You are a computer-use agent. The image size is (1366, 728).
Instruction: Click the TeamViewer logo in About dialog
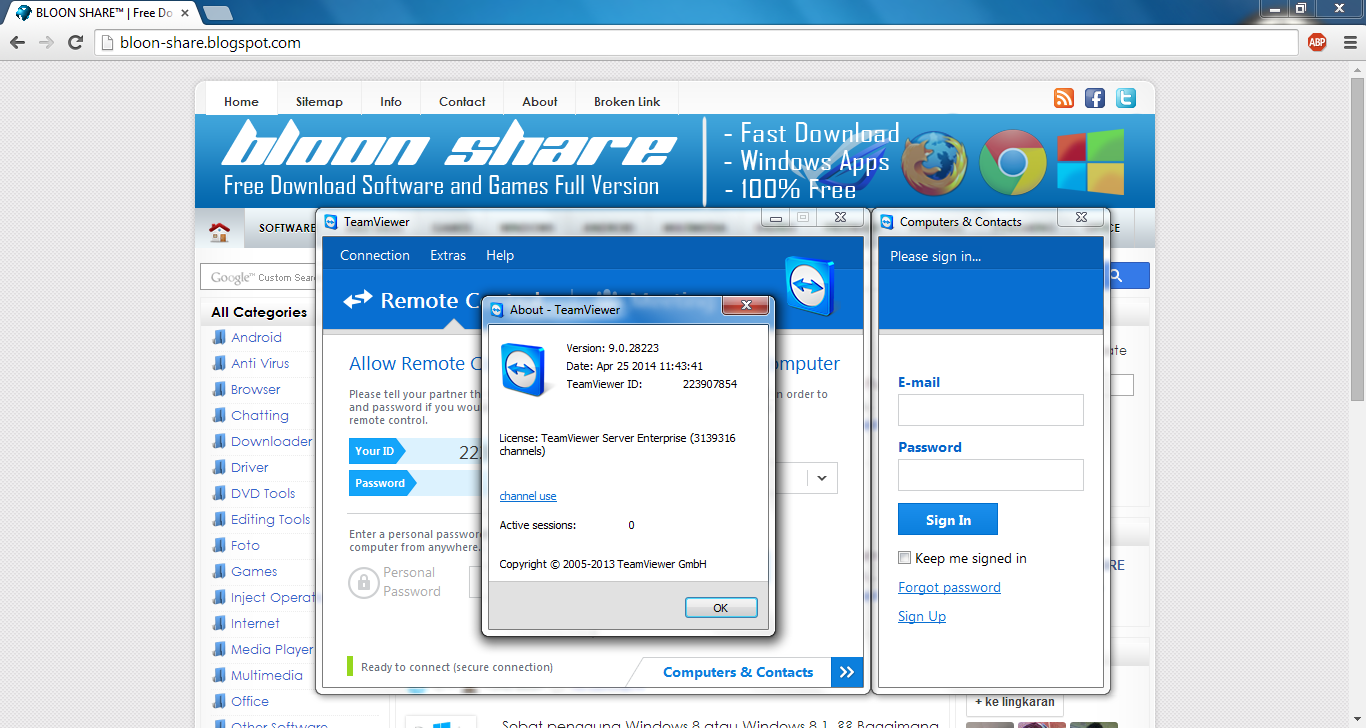click(x=525, y=369)
